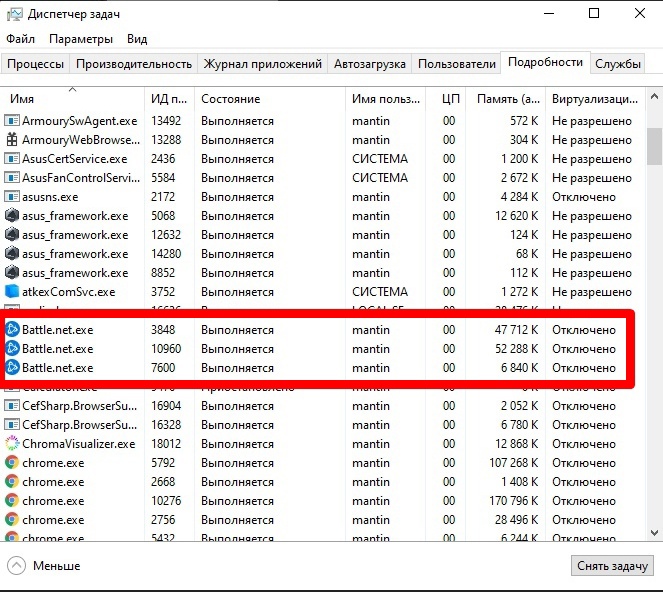This screenshot has height=592, width=663.
Task: Click the Меньше label
Action: pos(57,566)
